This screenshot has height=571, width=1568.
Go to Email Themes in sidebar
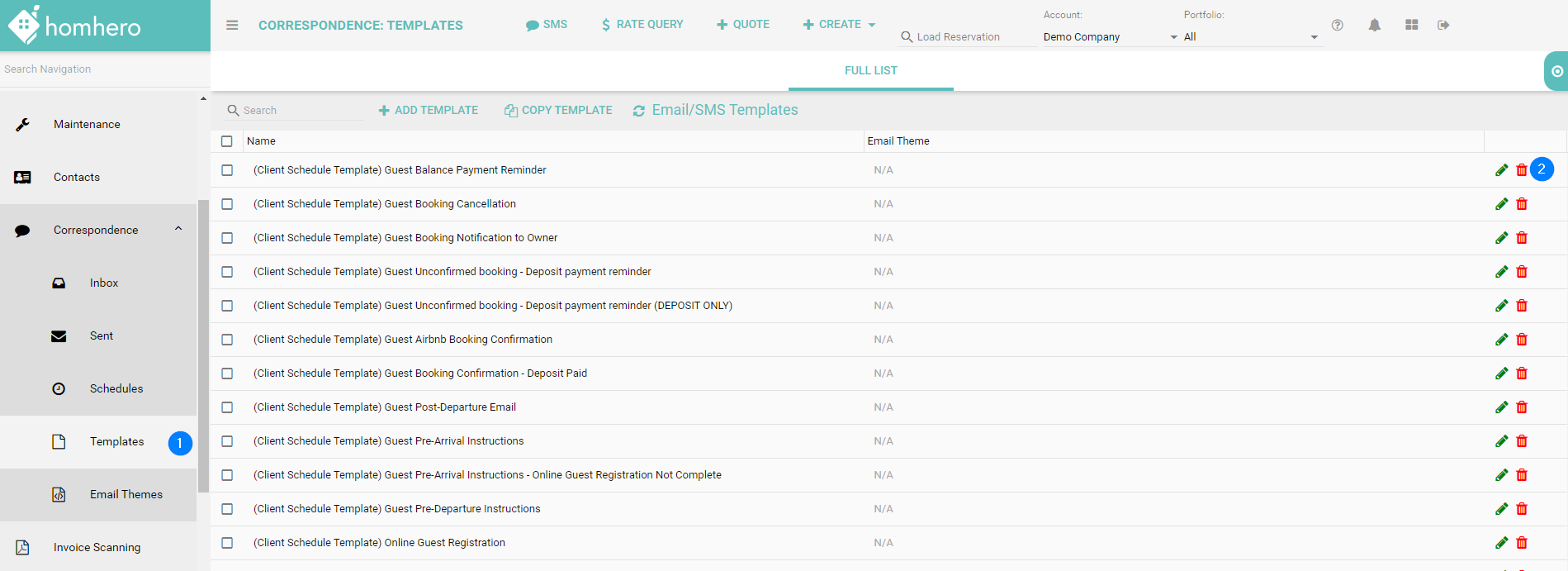pyautogui.click(x=126, y=494)
